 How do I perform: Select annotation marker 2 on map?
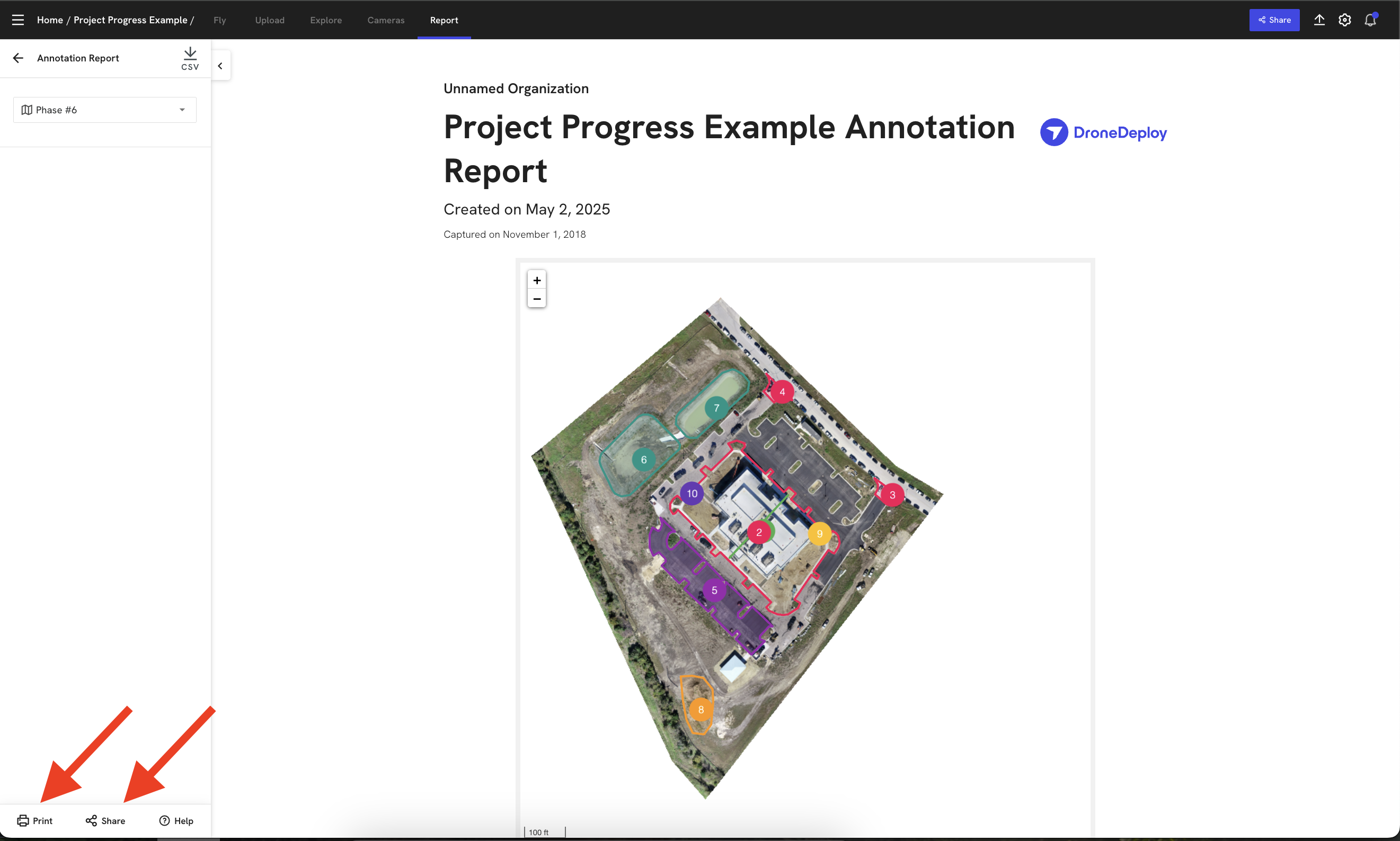tap(759, 532)
